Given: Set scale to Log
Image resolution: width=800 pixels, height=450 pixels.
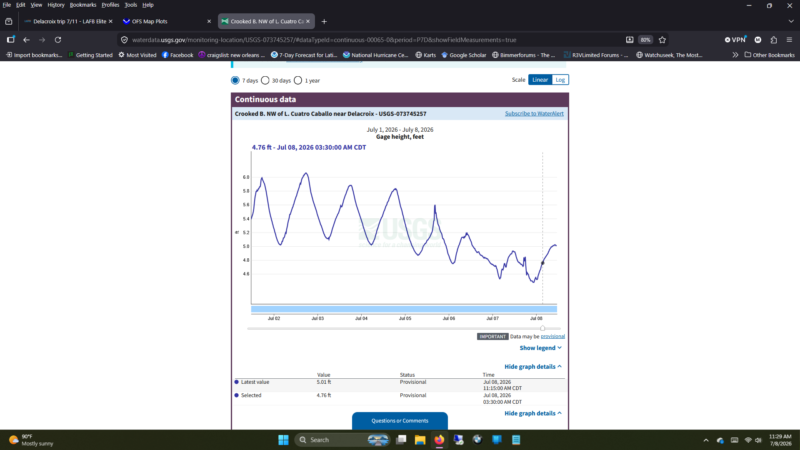Looking at the screenshot, I should click(x=560, y=80).
